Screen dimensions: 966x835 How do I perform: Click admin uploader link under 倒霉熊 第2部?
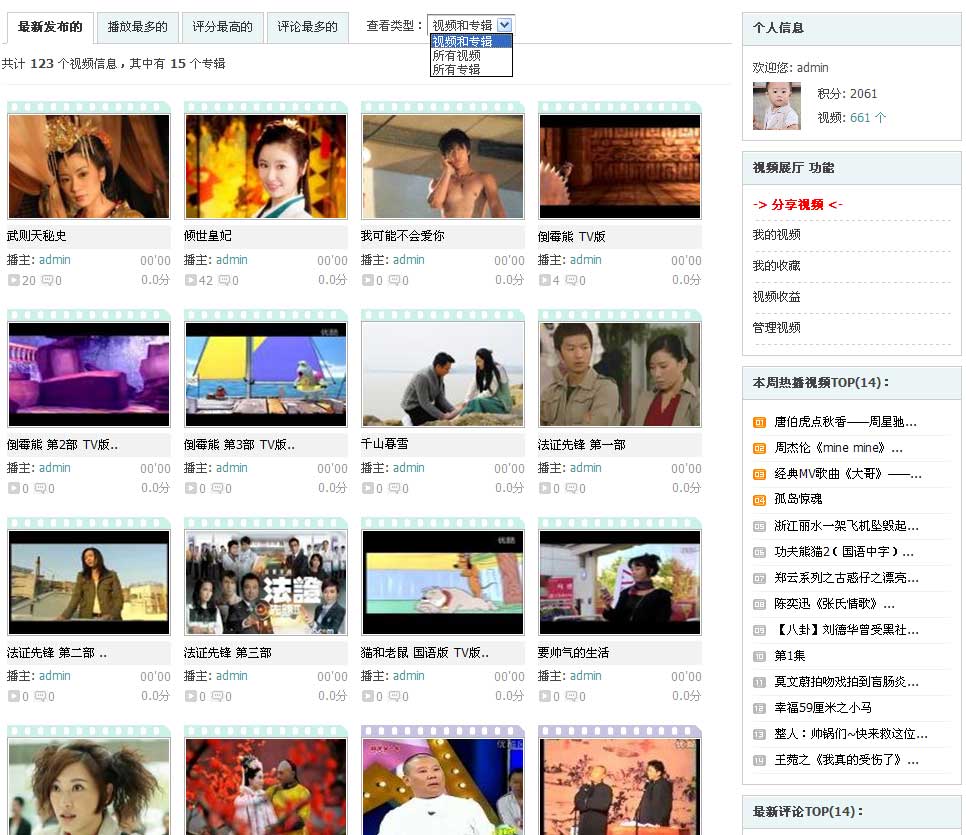coord(55,468)
